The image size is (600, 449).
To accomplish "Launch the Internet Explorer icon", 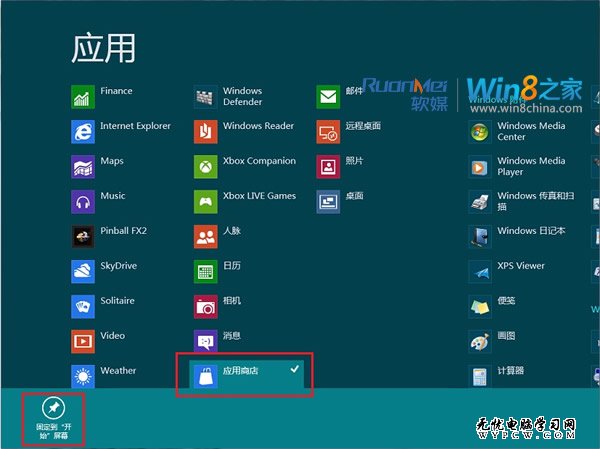I will 83,132.
